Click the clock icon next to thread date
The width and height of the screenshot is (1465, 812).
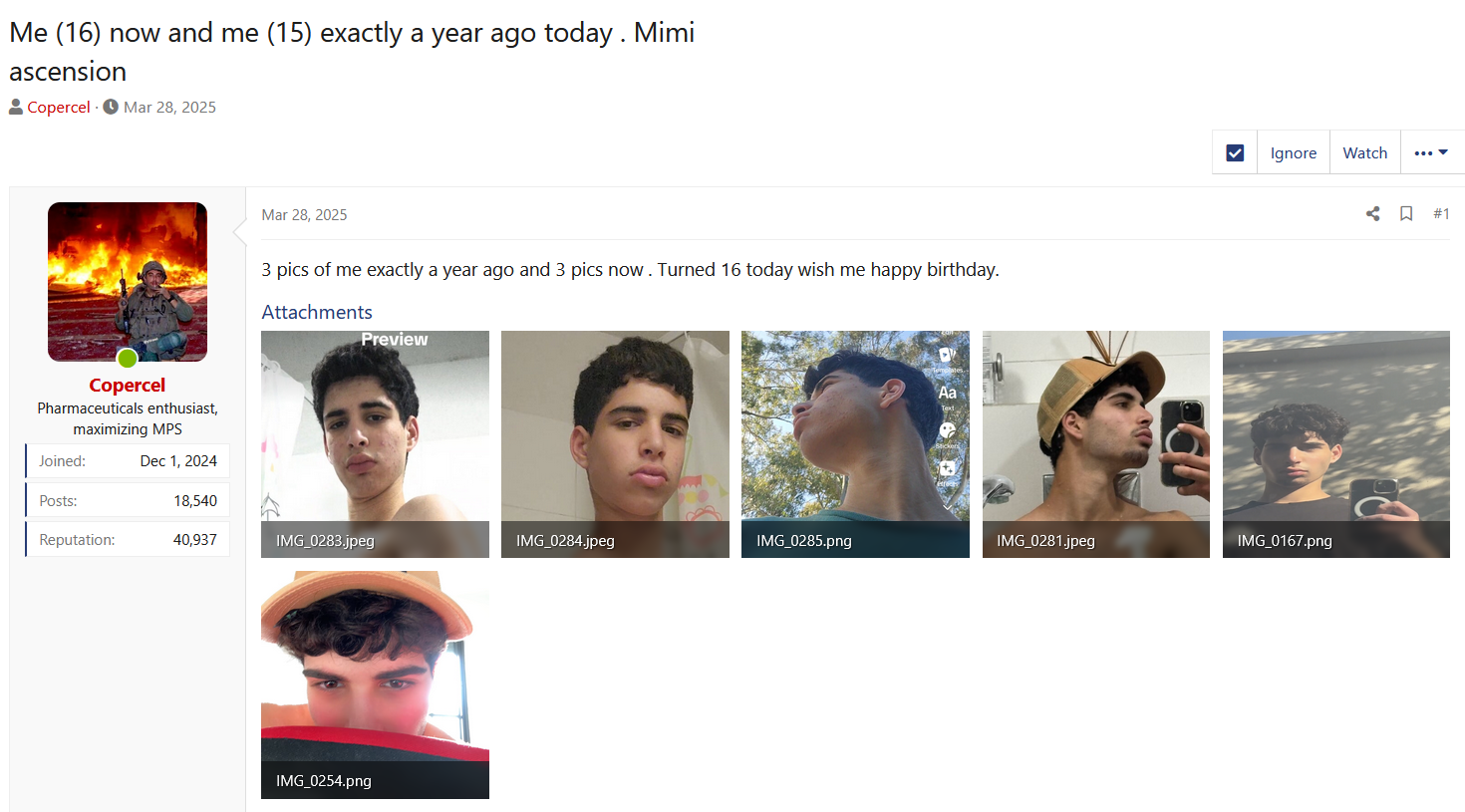tap(111, 107)
